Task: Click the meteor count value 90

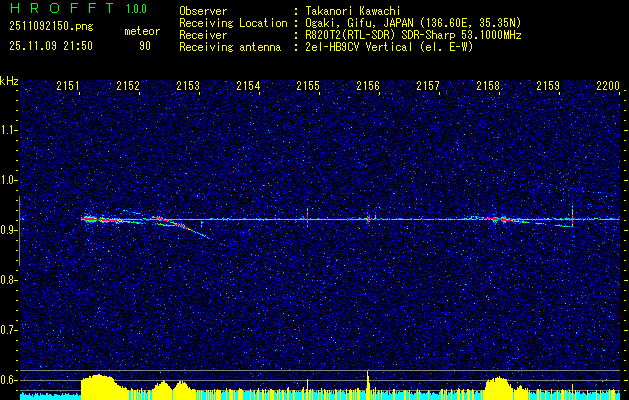Action: tap(145, 46)
